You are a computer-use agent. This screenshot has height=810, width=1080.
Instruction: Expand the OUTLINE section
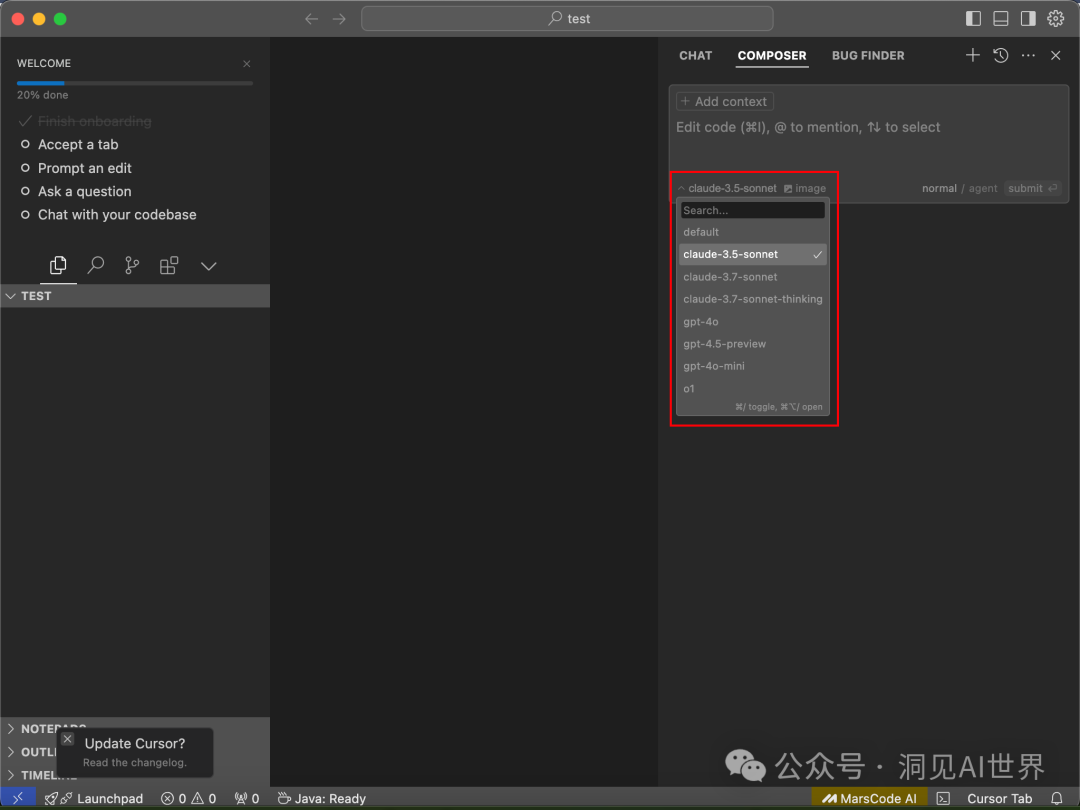coord(32,752)
